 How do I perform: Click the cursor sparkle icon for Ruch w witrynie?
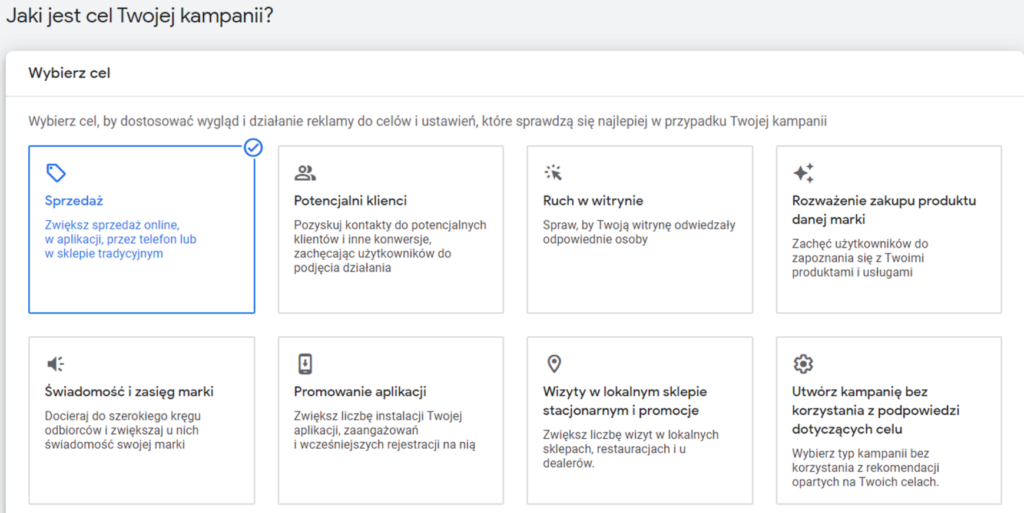point(553,173)
